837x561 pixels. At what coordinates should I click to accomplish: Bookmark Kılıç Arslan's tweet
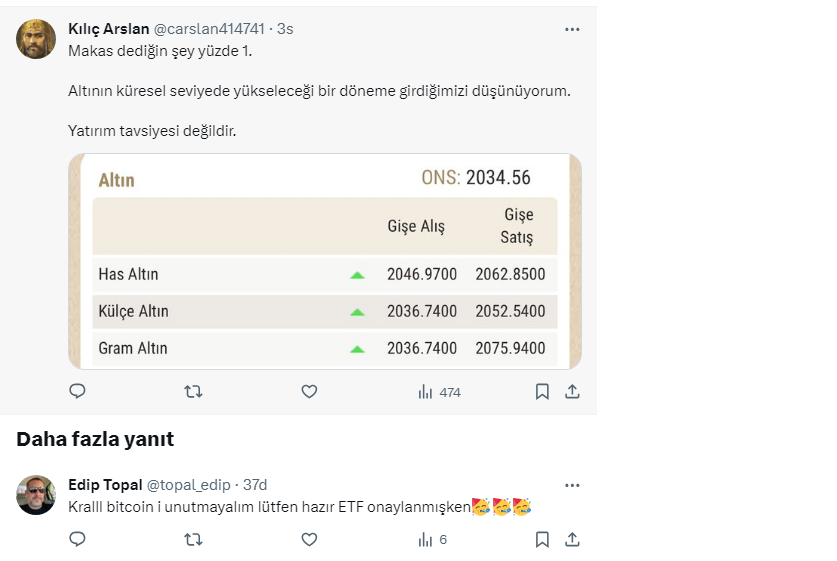(x=542, y=392)
